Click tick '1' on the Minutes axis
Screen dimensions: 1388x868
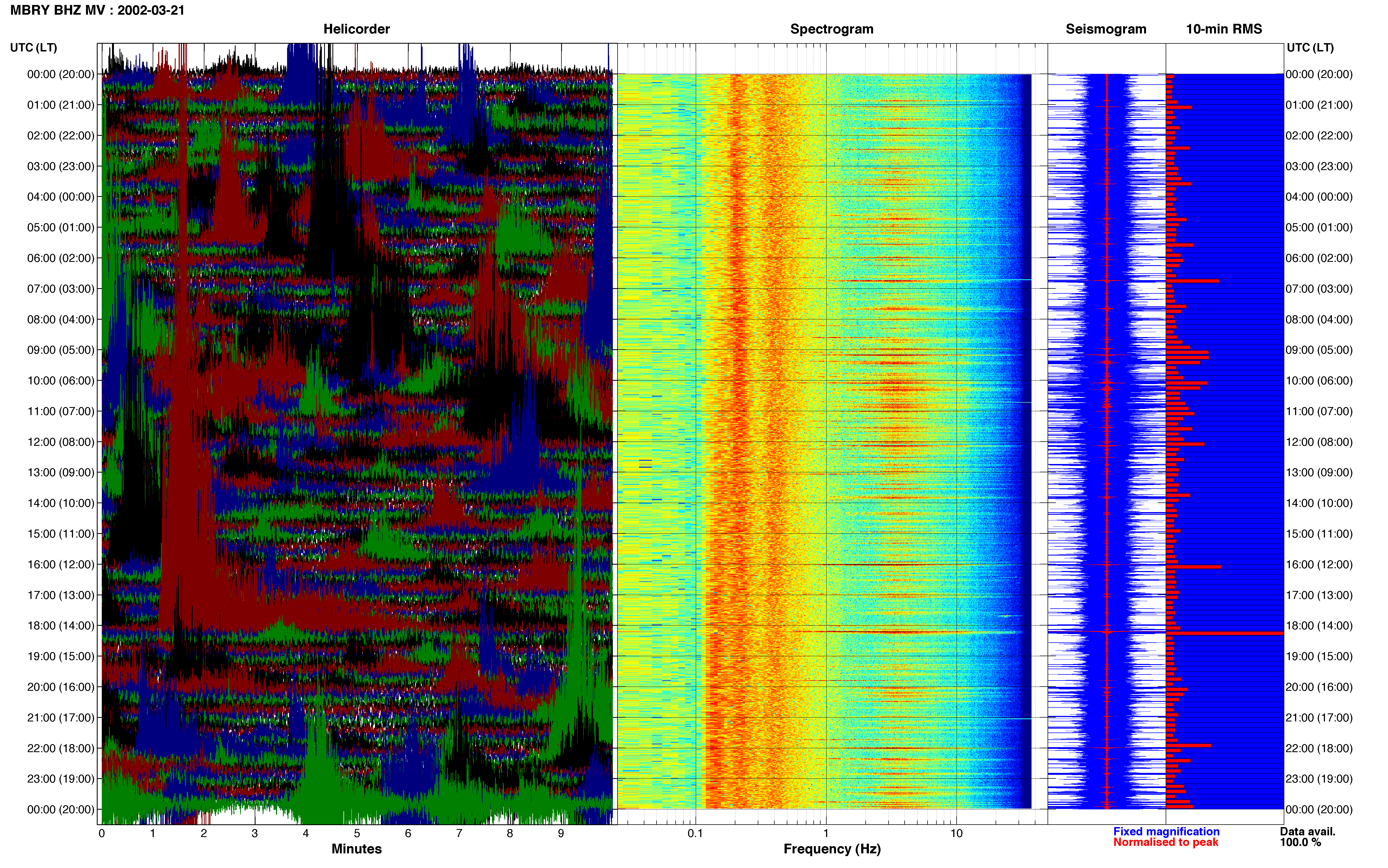153,833
